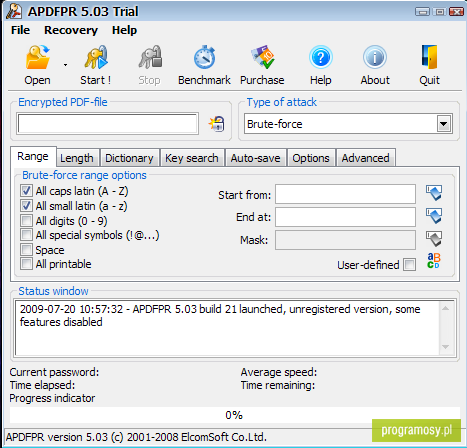The width and height of the screenshot is (467, 448).
Task: Switch to the Options tab
Action: click(x=311, y=158)
